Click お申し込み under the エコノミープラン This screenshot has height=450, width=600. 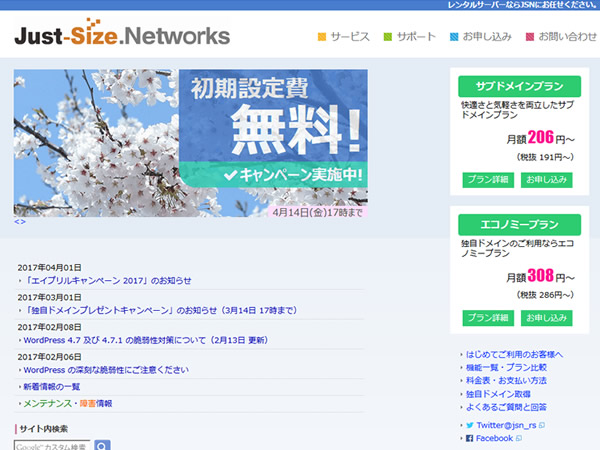coord(546,318)
